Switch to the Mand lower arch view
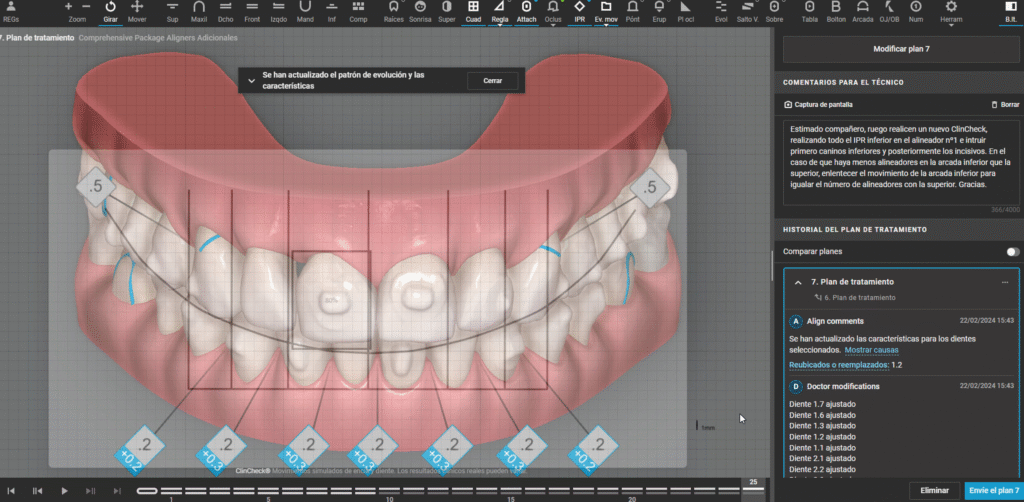The height and width of the screenshot is (502, 1024). coord(304,11)
